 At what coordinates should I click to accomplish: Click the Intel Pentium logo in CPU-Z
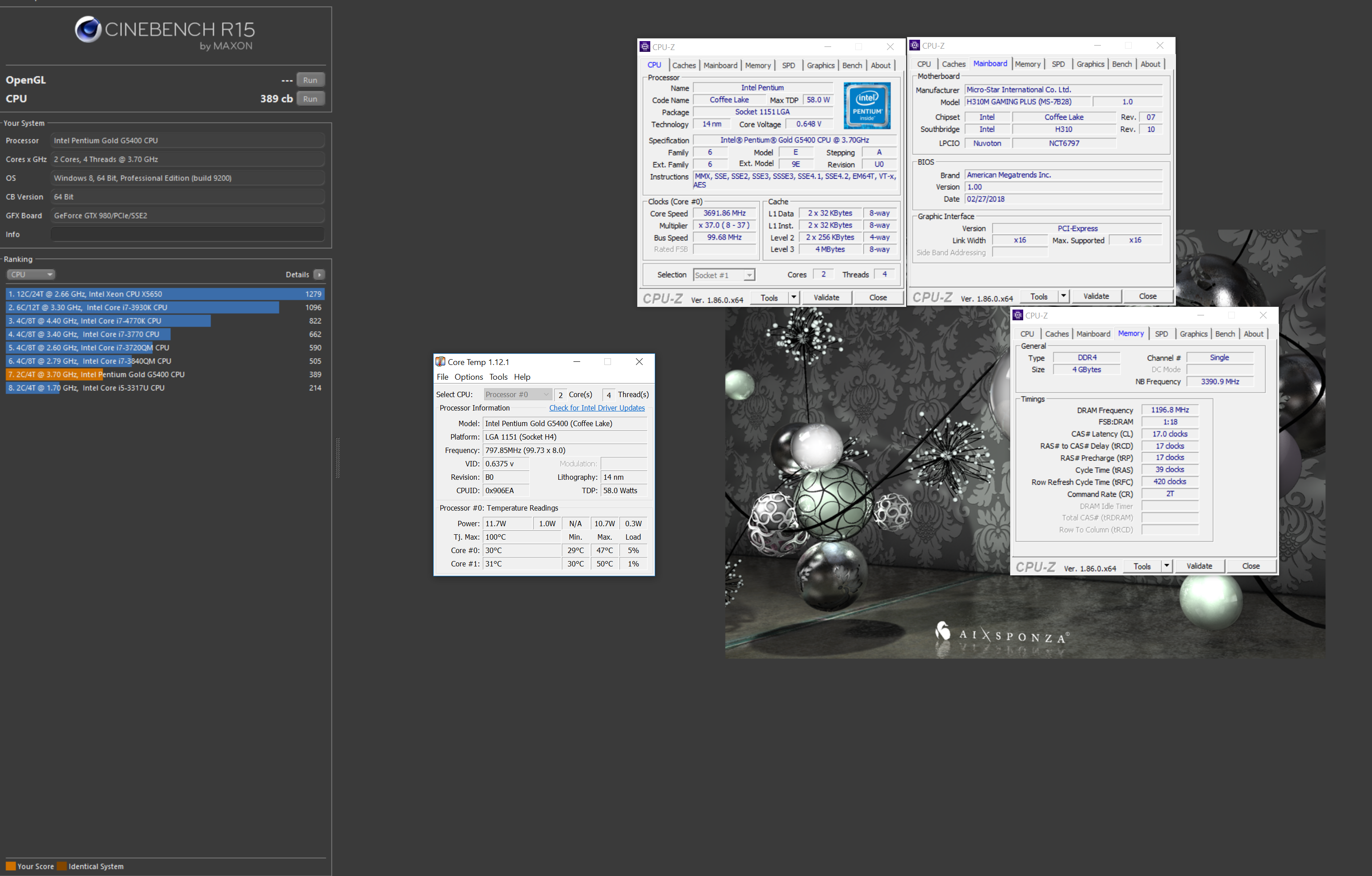click(x=867, y=105)
